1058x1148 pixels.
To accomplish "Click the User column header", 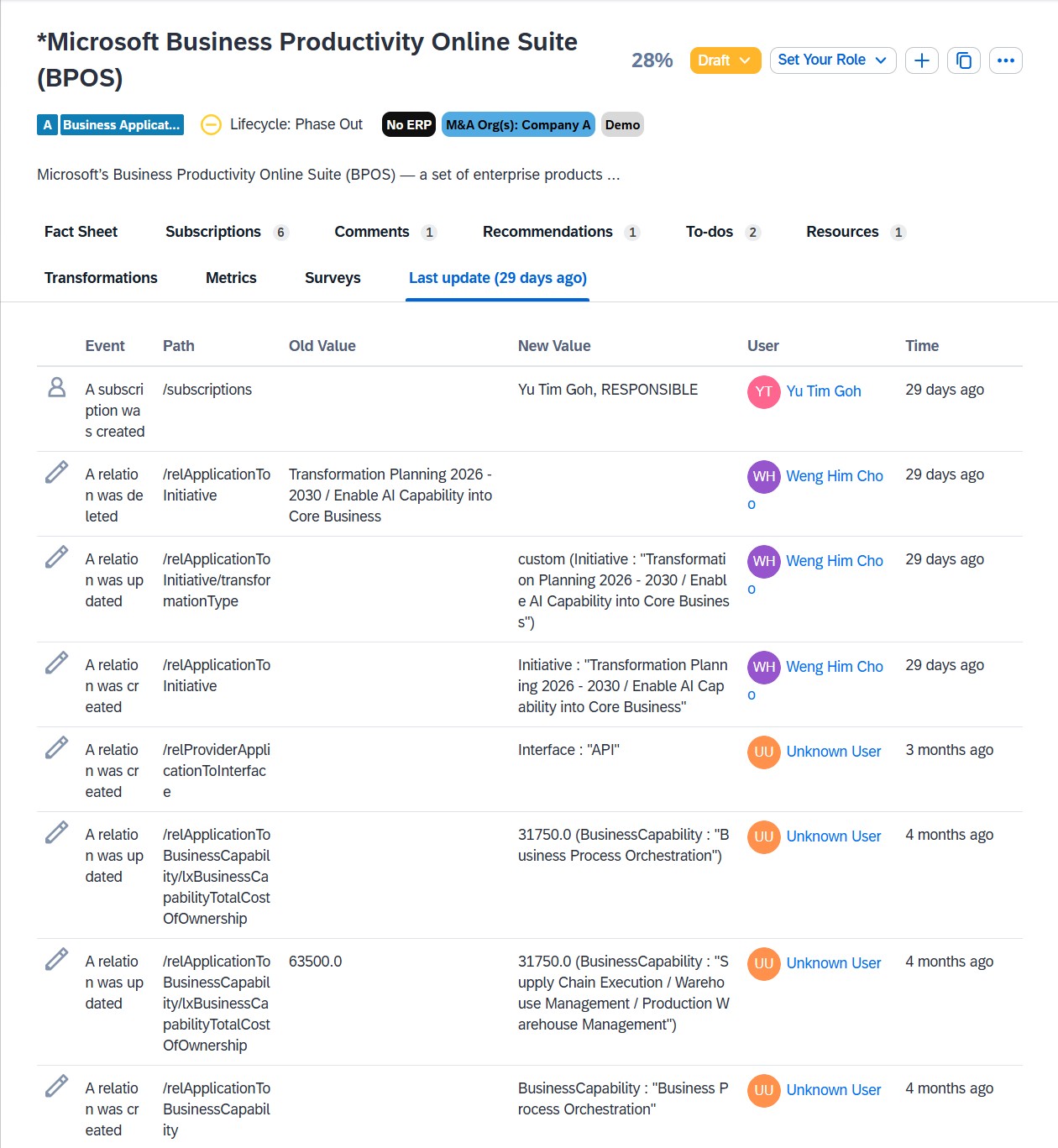I will pos(763,346).
